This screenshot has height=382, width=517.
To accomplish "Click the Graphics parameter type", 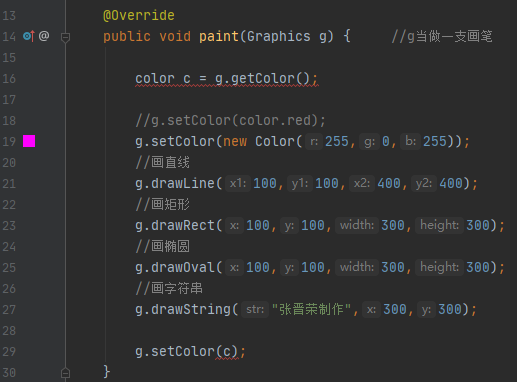I will click(x=279, y=36).
